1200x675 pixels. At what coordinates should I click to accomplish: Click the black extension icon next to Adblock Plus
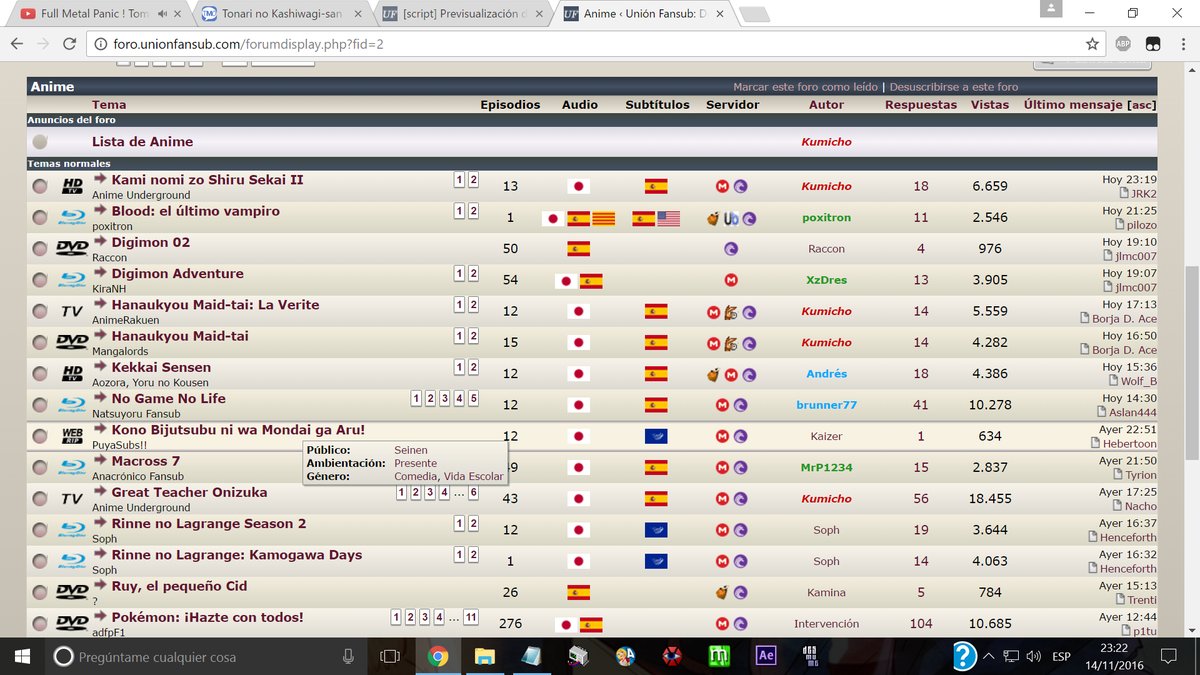click(x=1152, y=44)
